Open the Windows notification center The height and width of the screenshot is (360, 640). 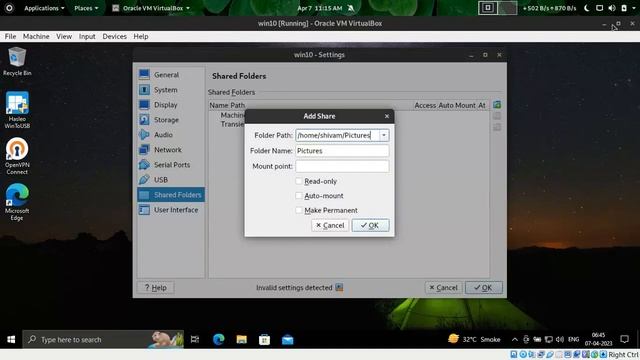pyautogui.click(x=624, y=340)
